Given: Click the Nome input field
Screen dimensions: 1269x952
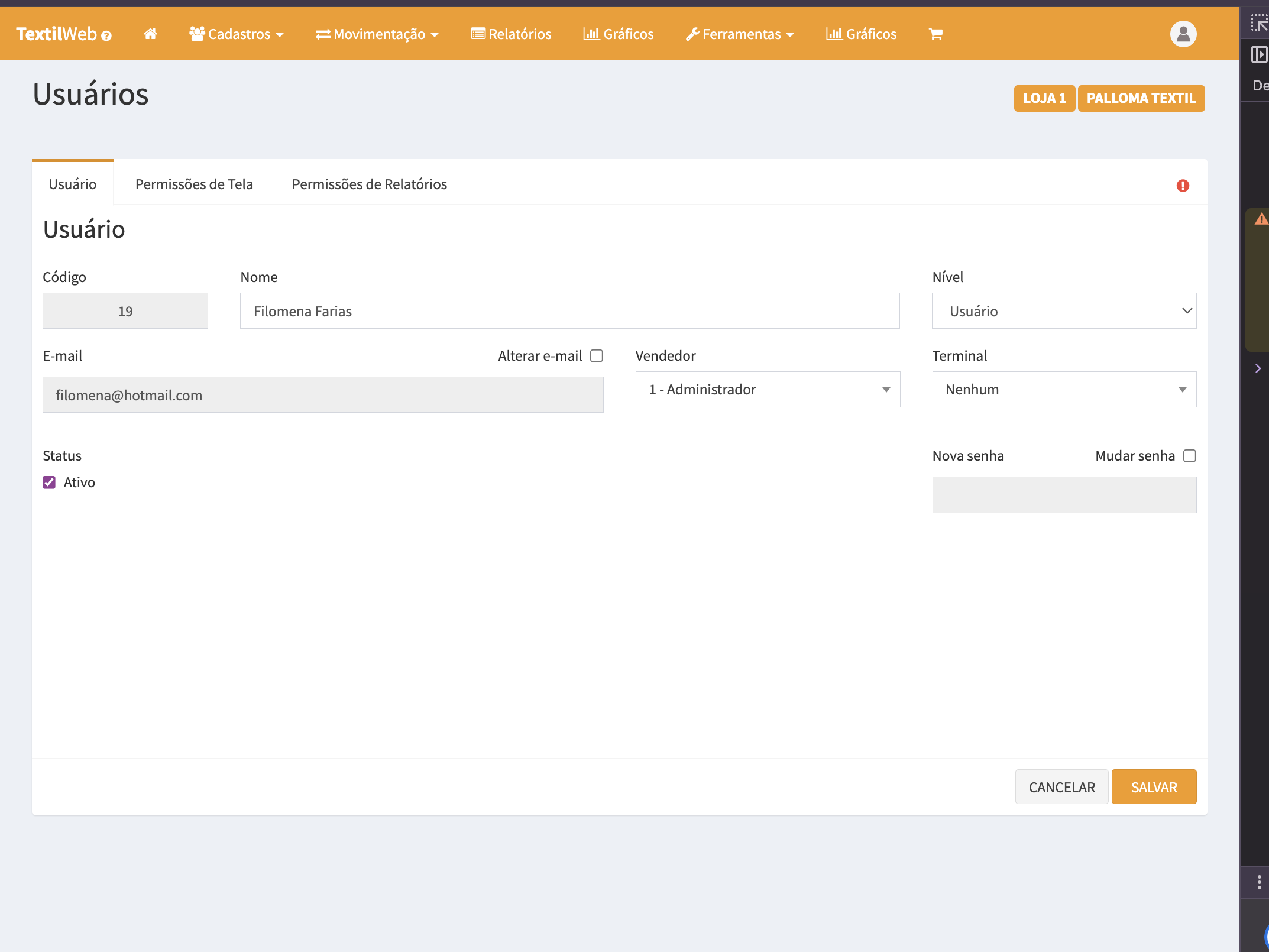Looking at the screenshot, I should coord(569,311).
